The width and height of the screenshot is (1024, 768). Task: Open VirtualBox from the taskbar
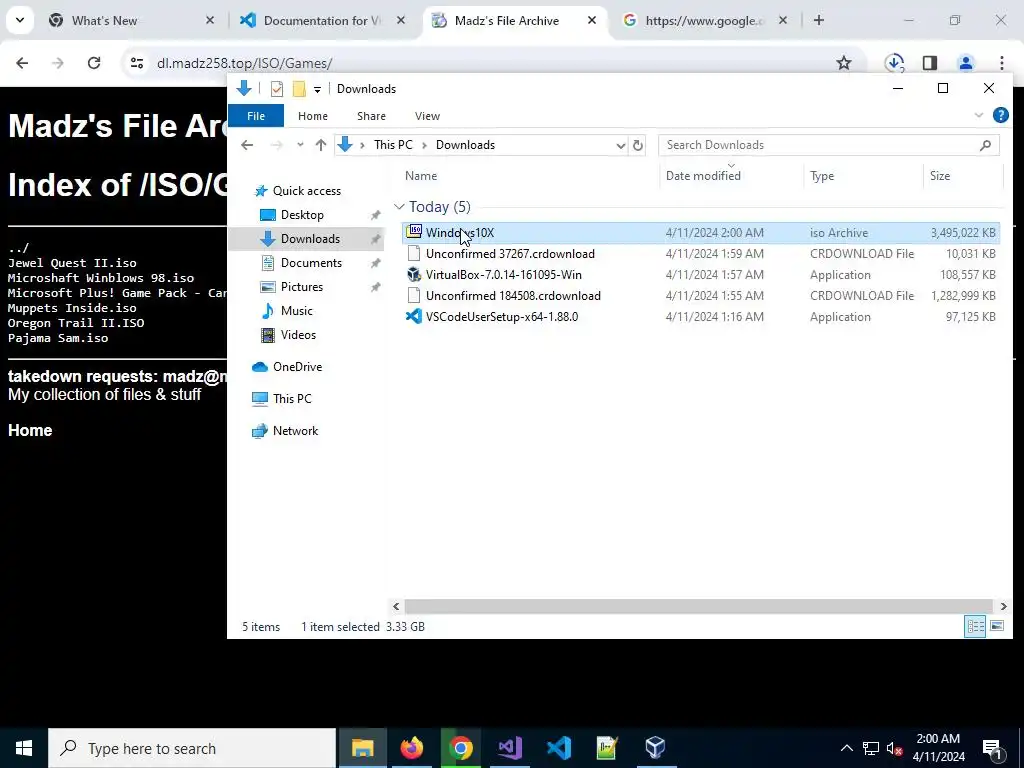656,748
